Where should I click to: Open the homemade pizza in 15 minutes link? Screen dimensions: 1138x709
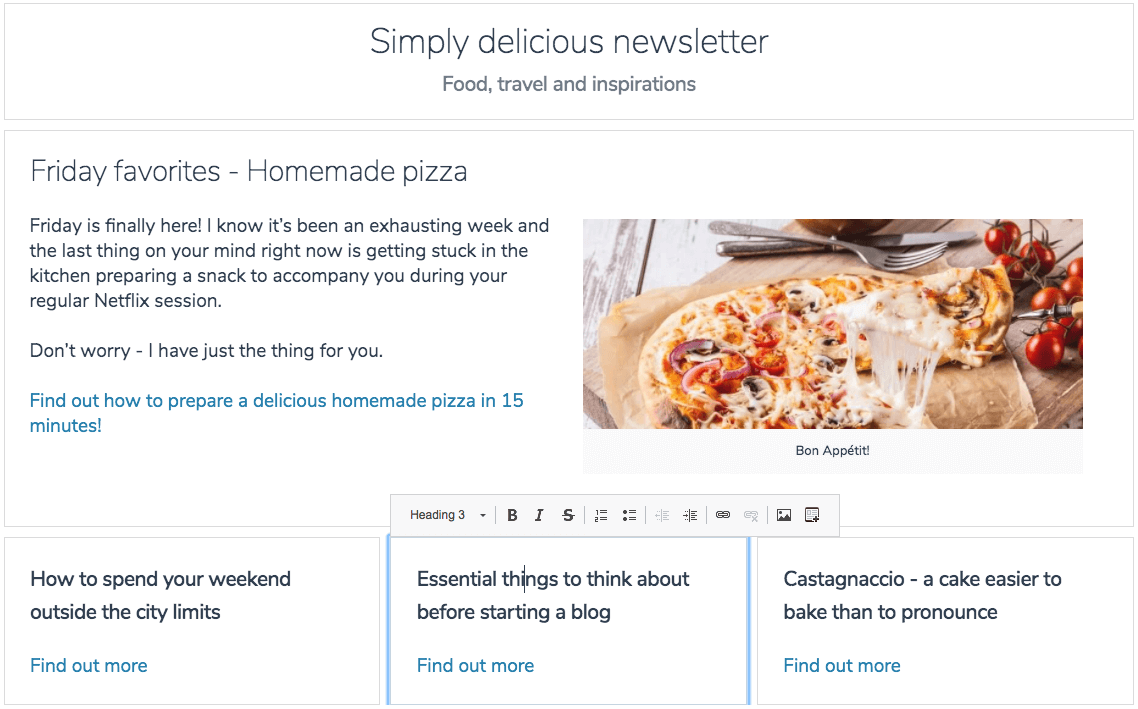click(277, 413)
